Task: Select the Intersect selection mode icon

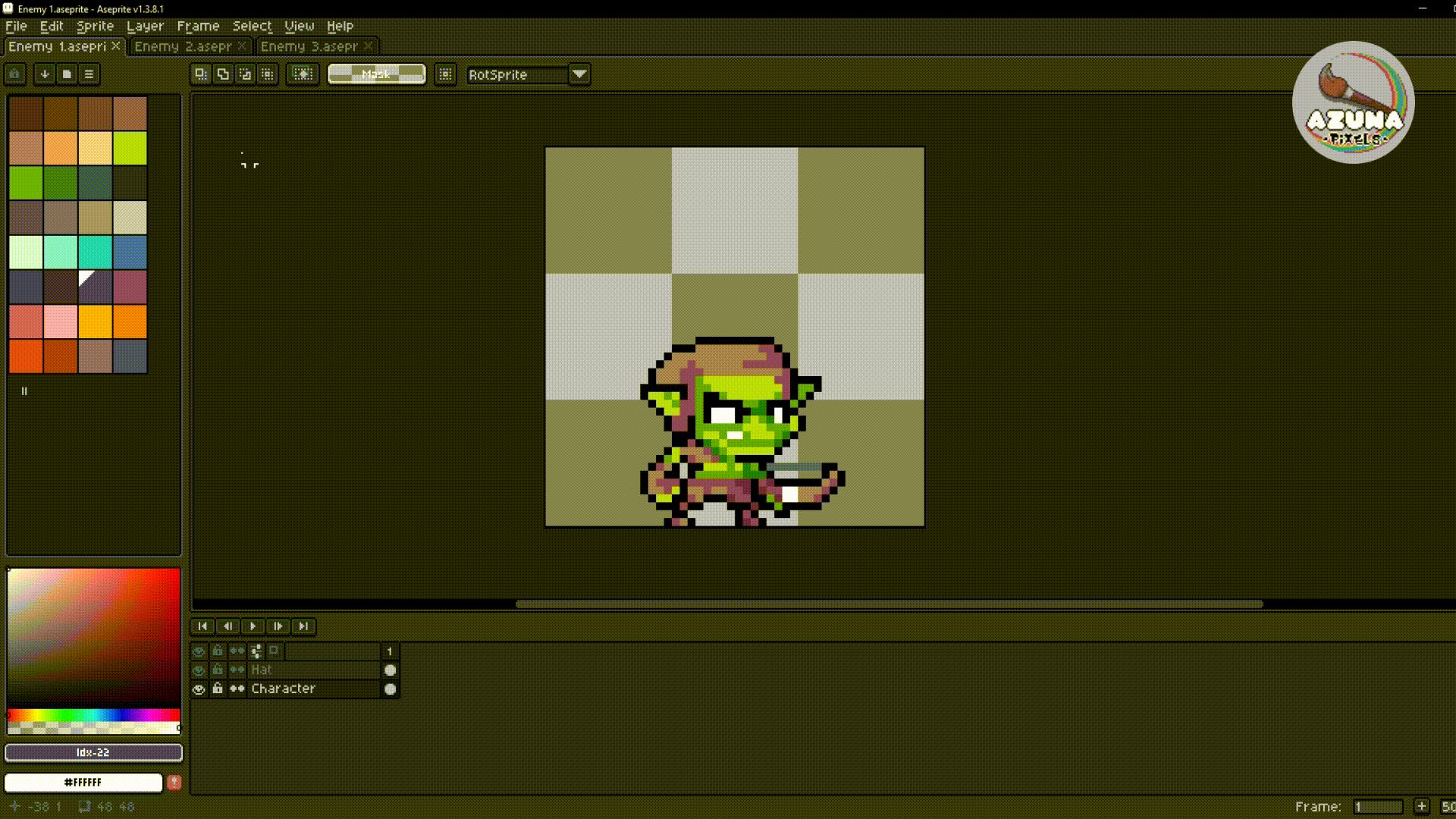Action: (x=267, y=74)
